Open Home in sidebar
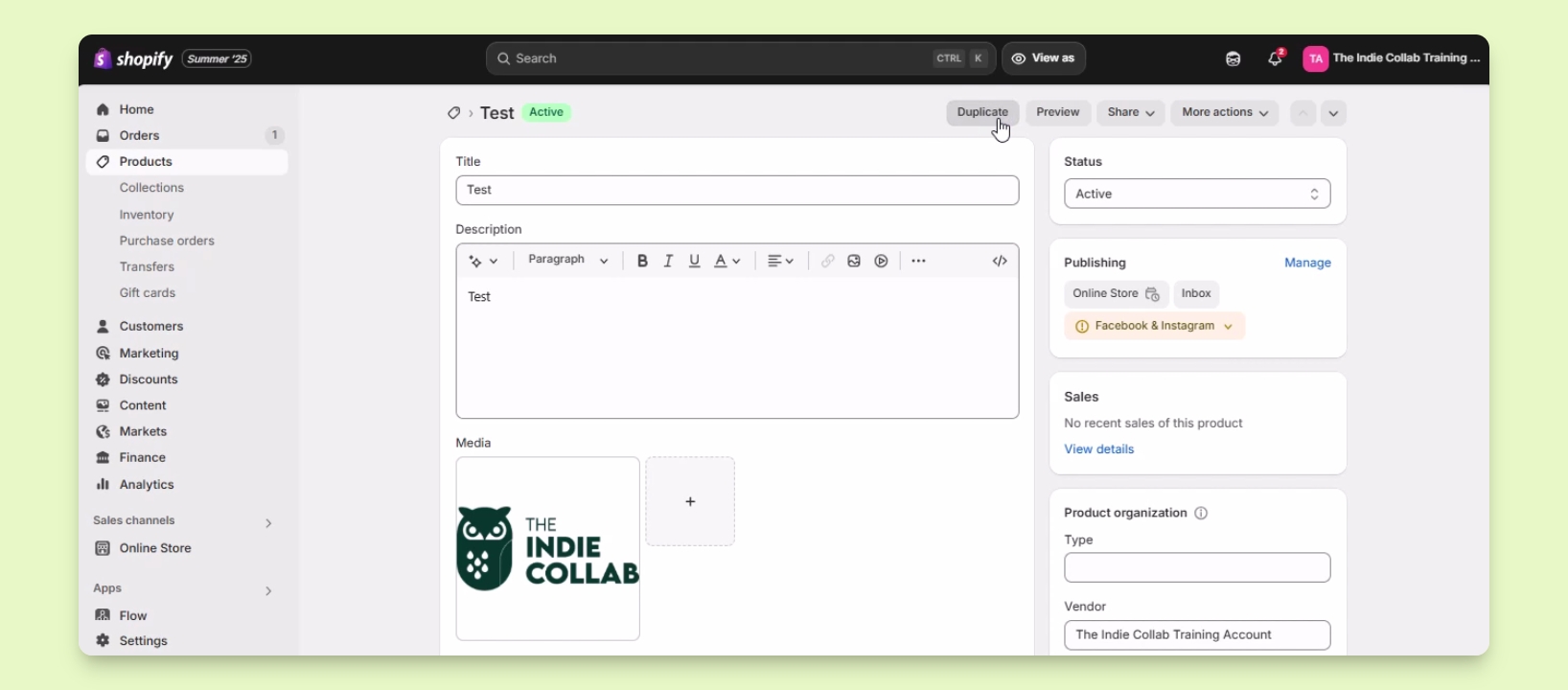The image size is (1568, 690). tap(187, 109)
